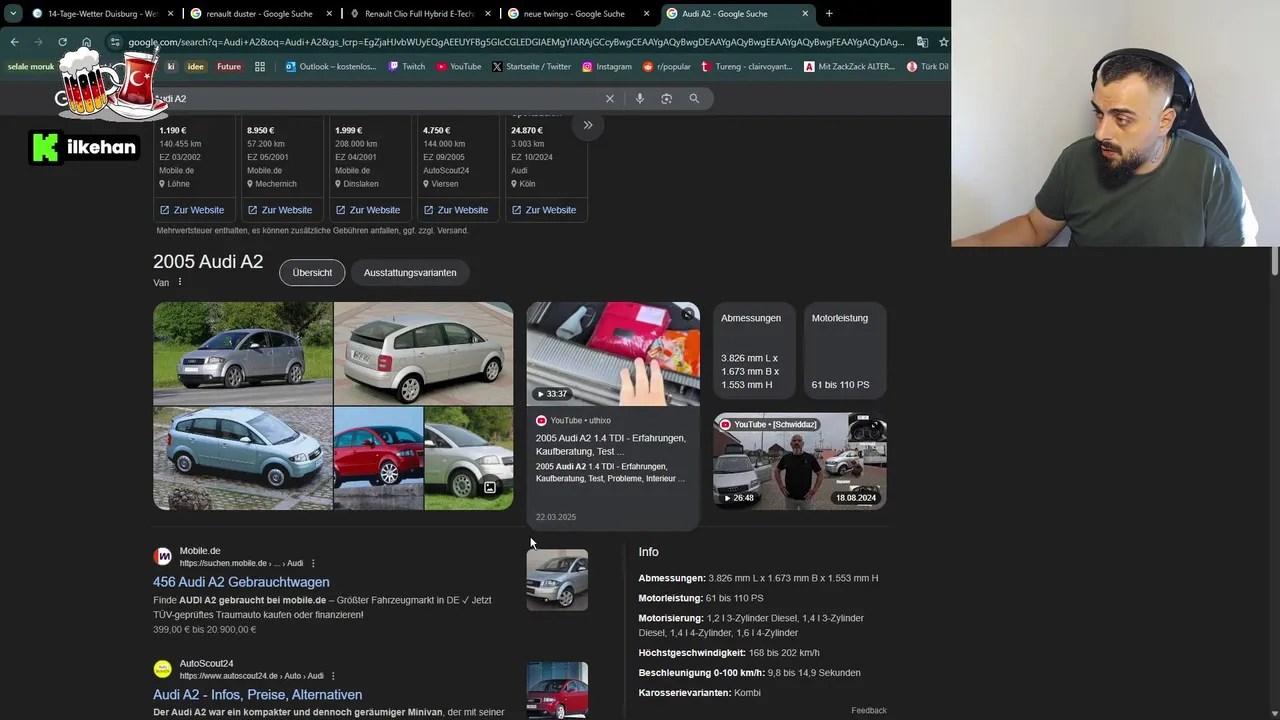Open the tab search dropdown arrow

tap(13, 13)
